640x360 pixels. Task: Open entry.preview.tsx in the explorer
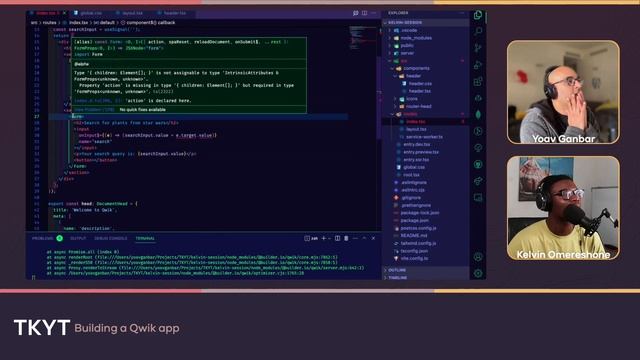[x=421, y=152]
